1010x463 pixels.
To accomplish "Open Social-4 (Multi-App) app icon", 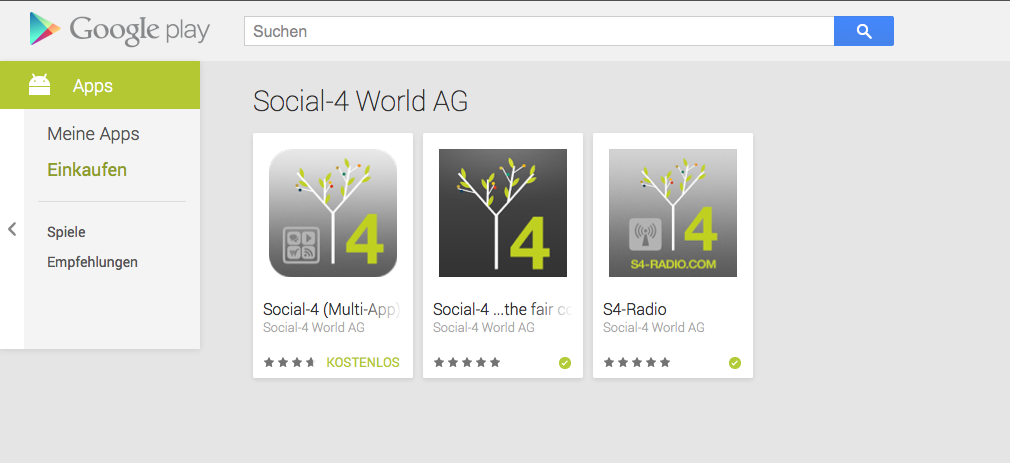I will (333, 213).
